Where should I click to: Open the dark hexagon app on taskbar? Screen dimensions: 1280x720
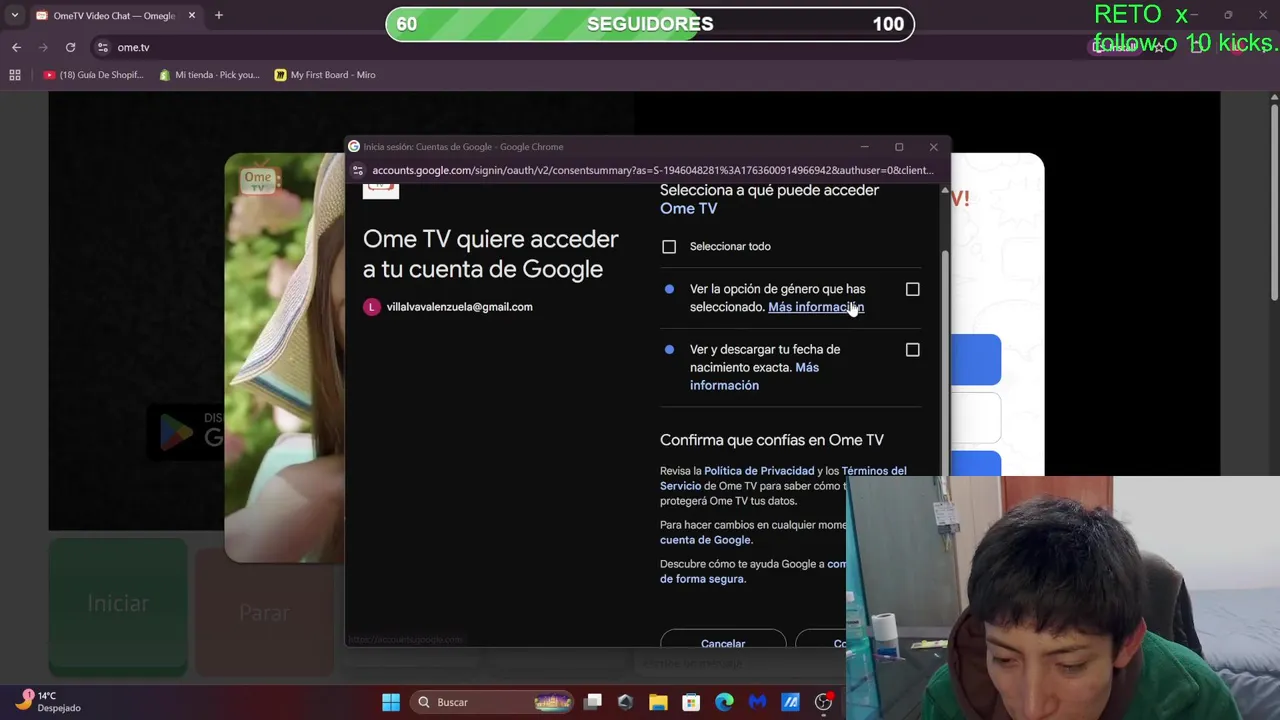[625, 702]
